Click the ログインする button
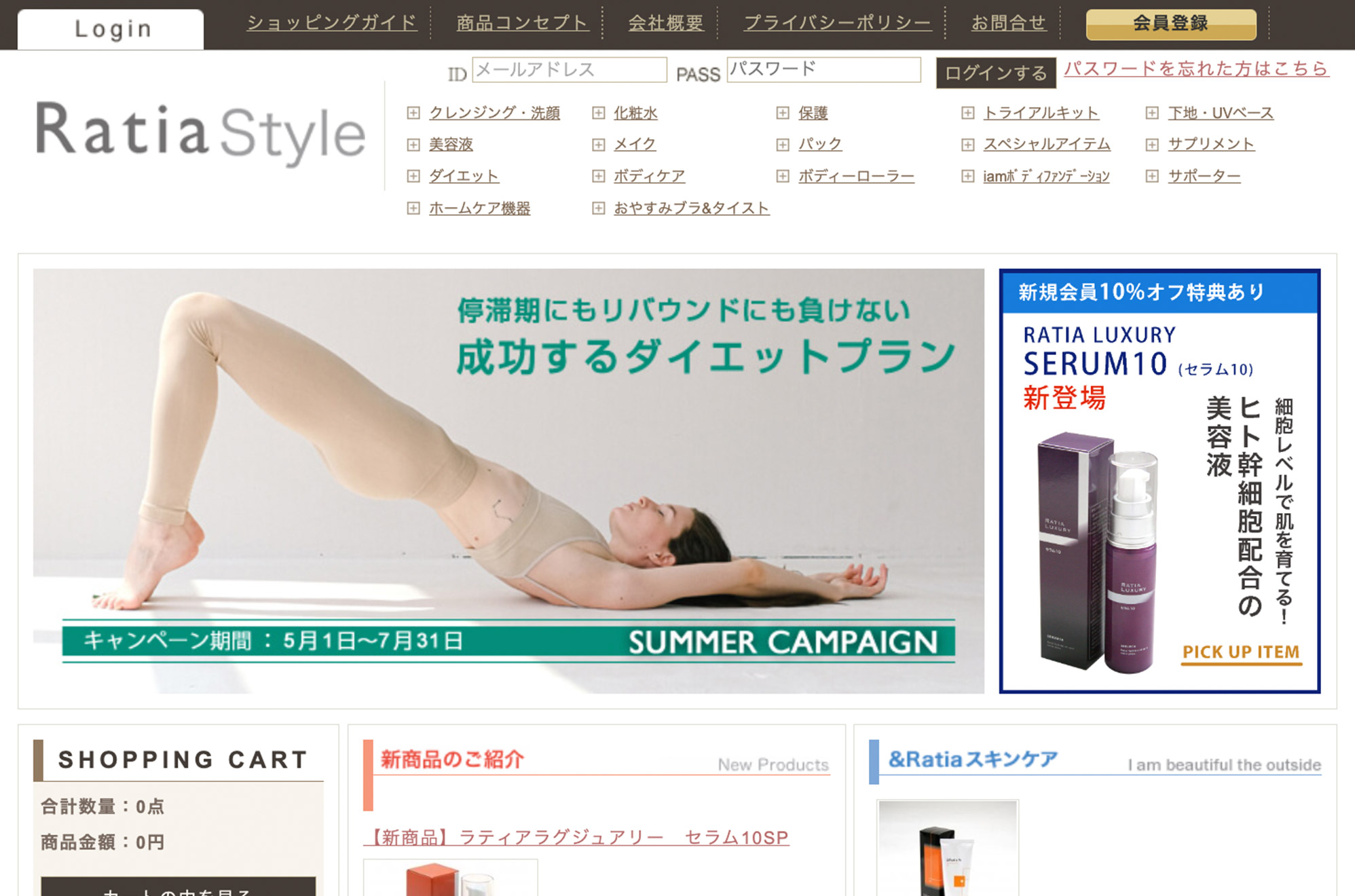The height and width of the screenshot is (896, 1355). pyautogui.click(x=996, y=73)
